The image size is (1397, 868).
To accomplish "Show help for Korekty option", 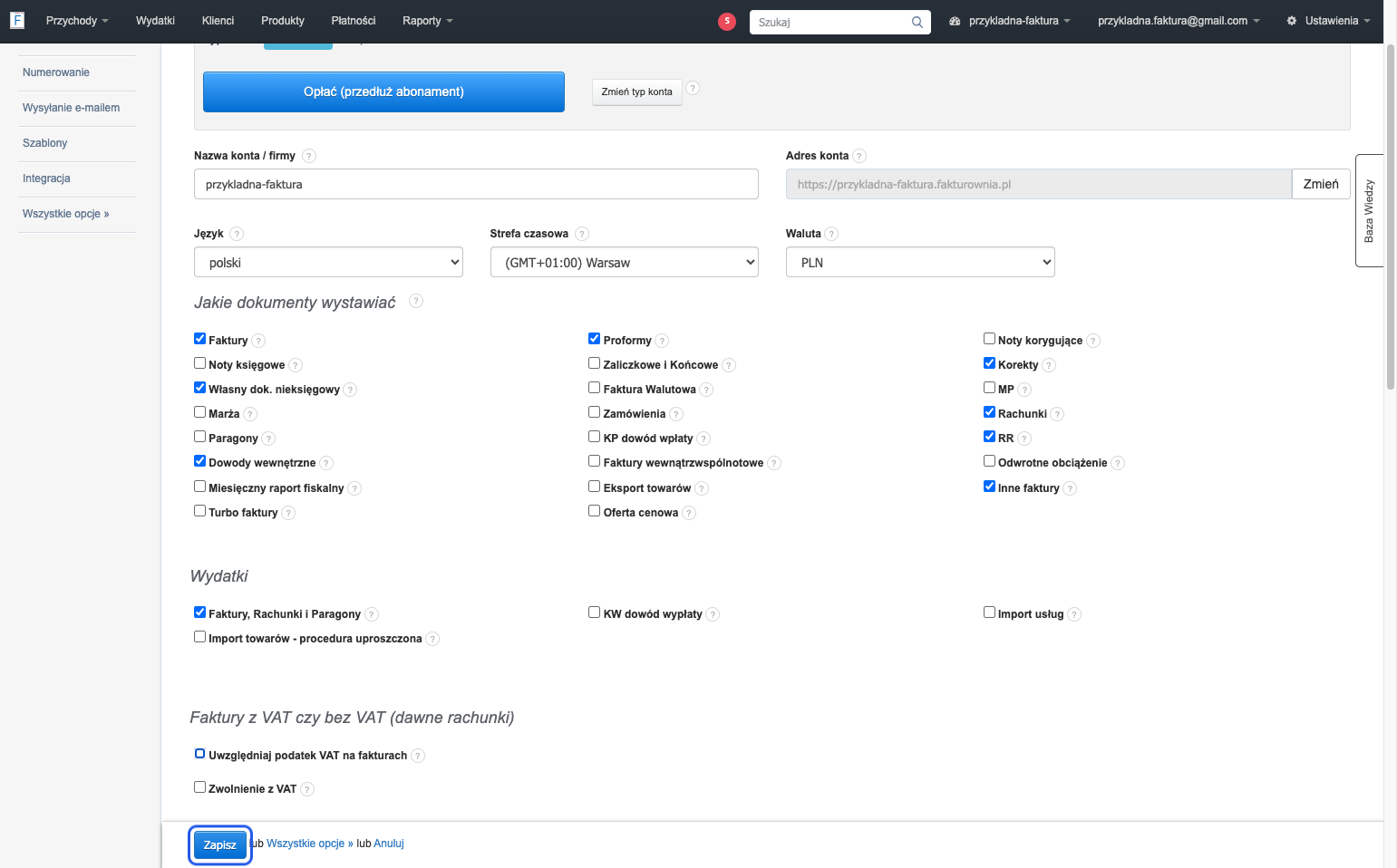I will pos(1049,365).
